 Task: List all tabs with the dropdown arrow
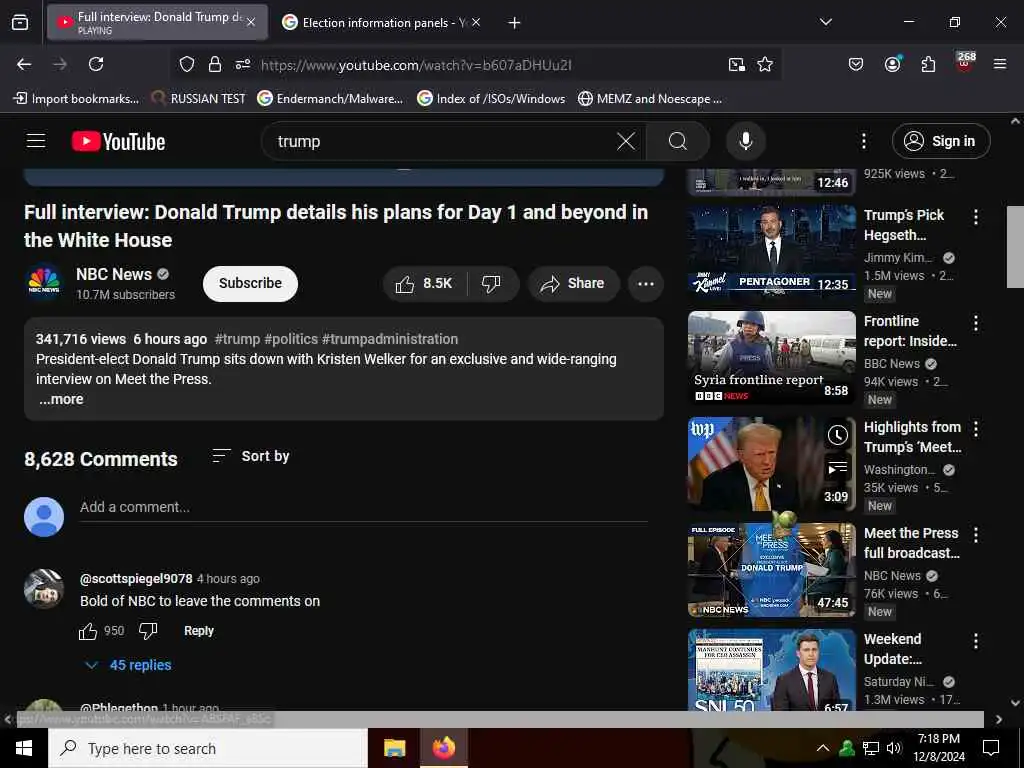825,22
